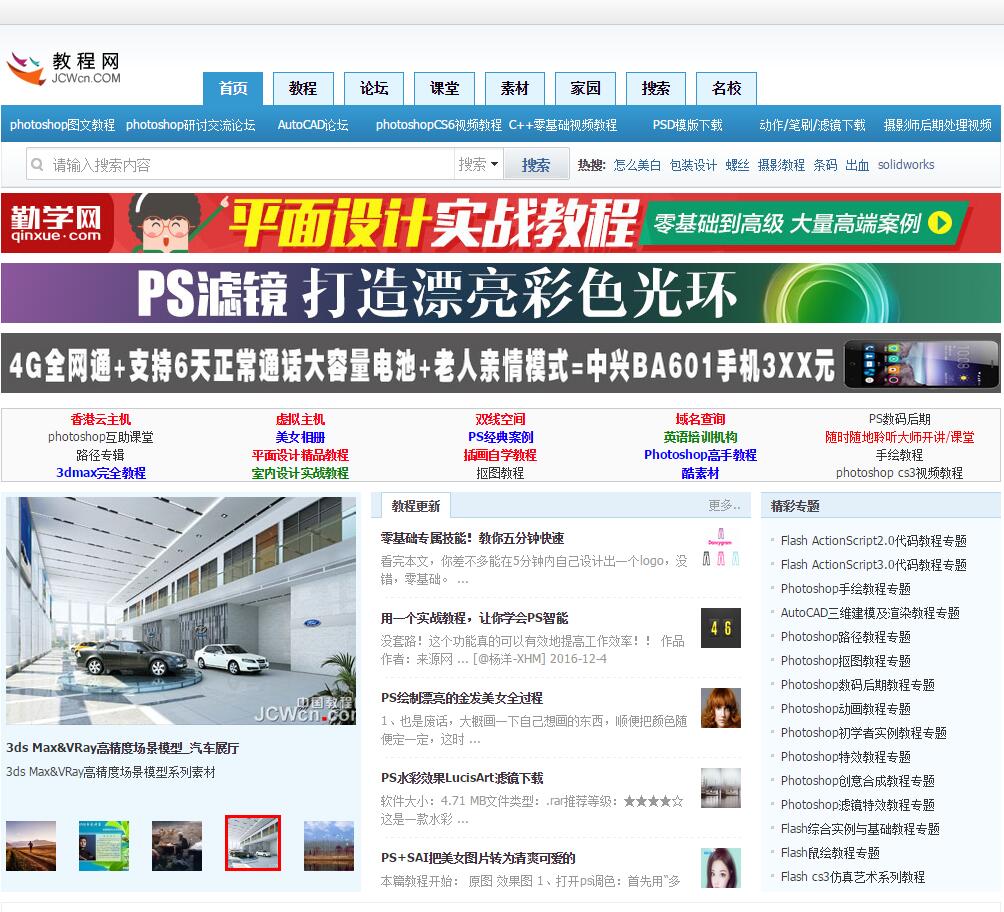Open the 素材 tab

pyautogui.click(x=515, y=88)
